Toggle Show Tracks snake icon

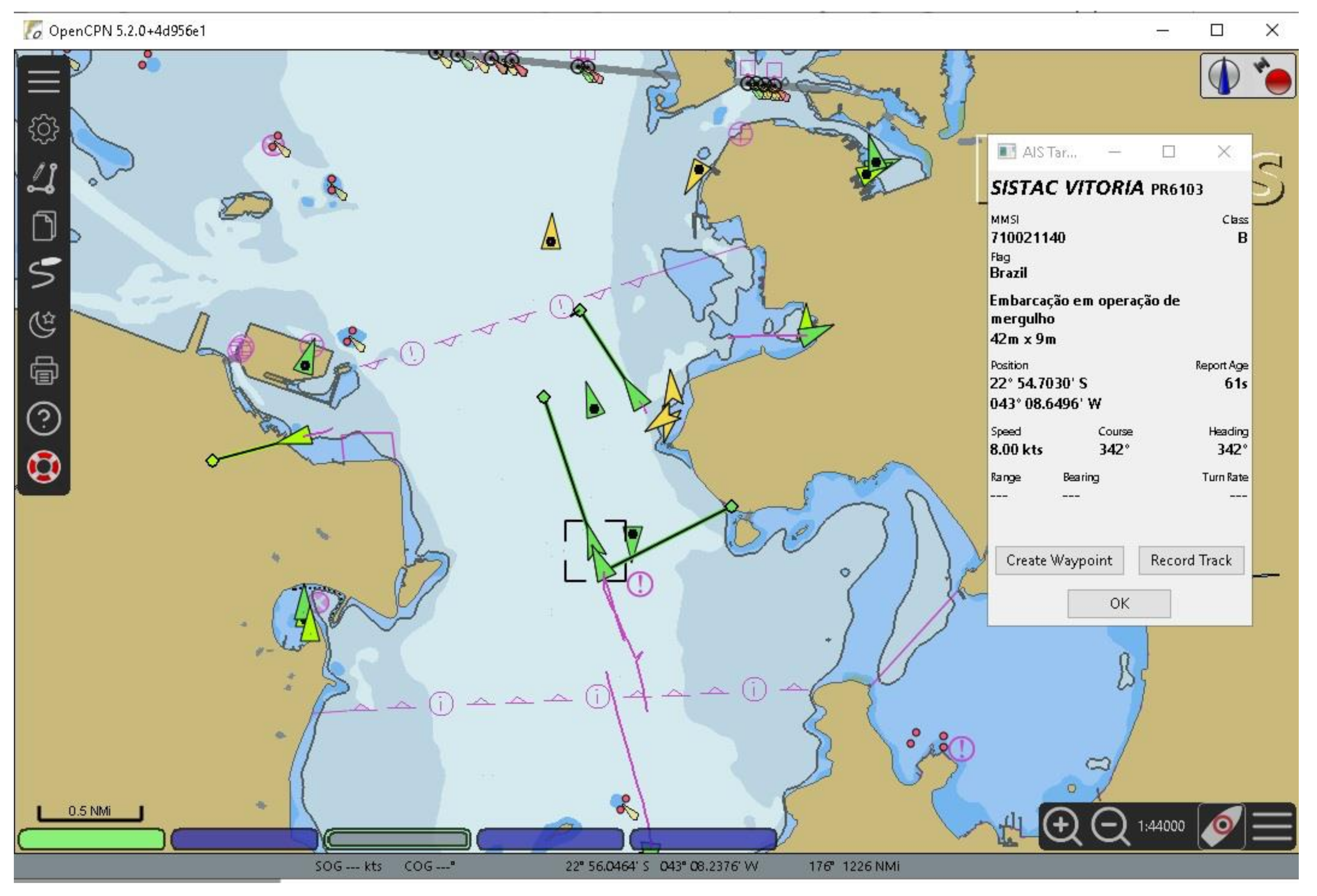point(43,273)
